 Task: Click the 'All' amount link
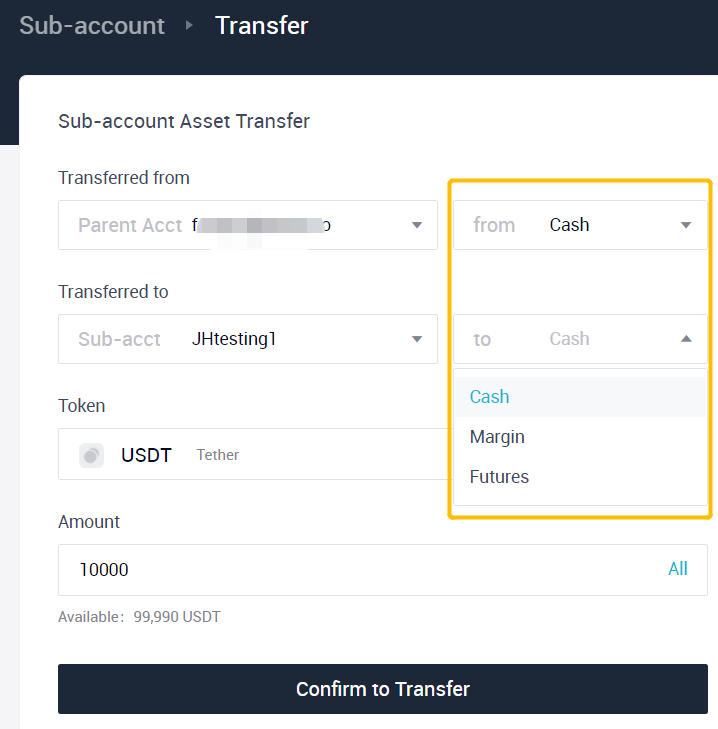[x=677, y=569]
